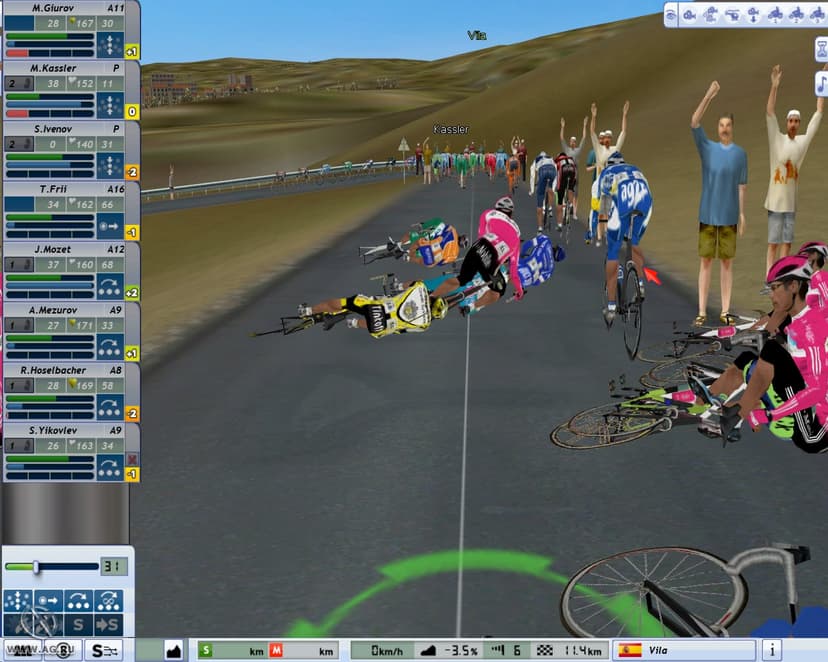Select the basic camera view icon
828x662 pixels.
point(690,15)
